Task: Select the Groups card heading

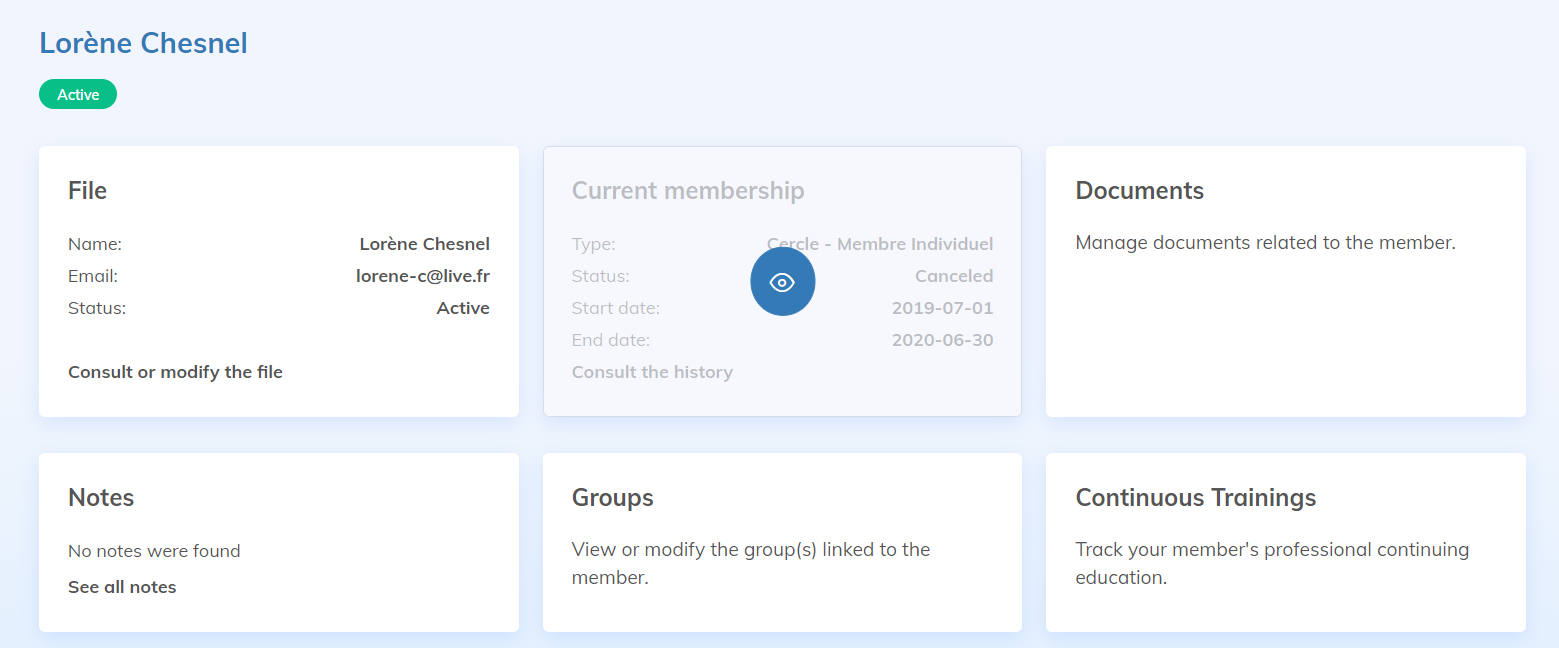Action: point(612,497)
